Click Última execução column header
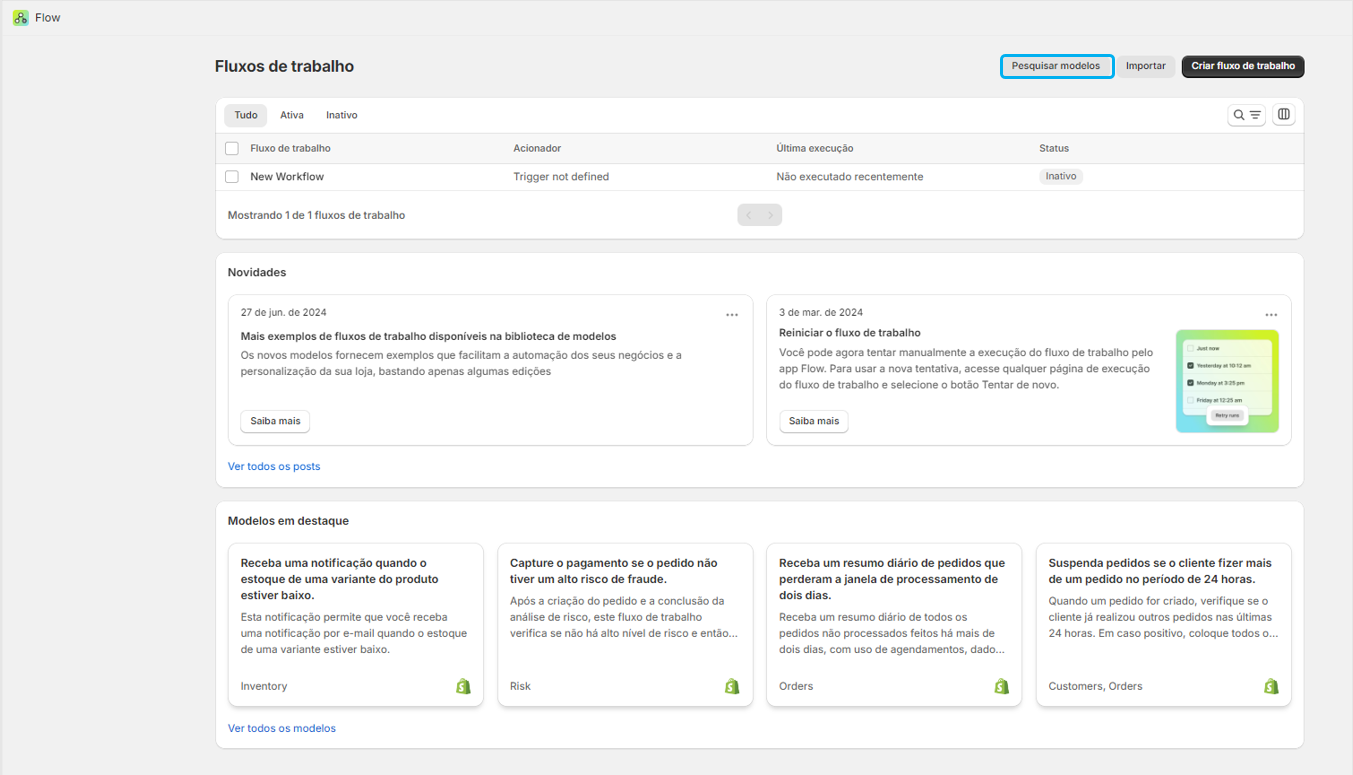 tap(815, 148)
